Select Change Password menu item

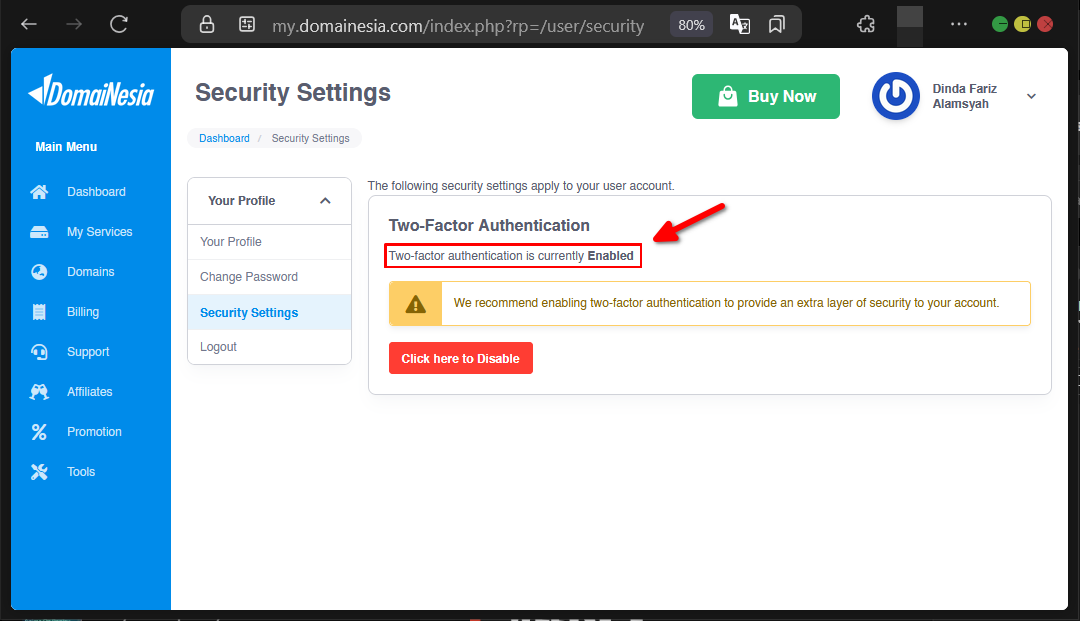269,277
